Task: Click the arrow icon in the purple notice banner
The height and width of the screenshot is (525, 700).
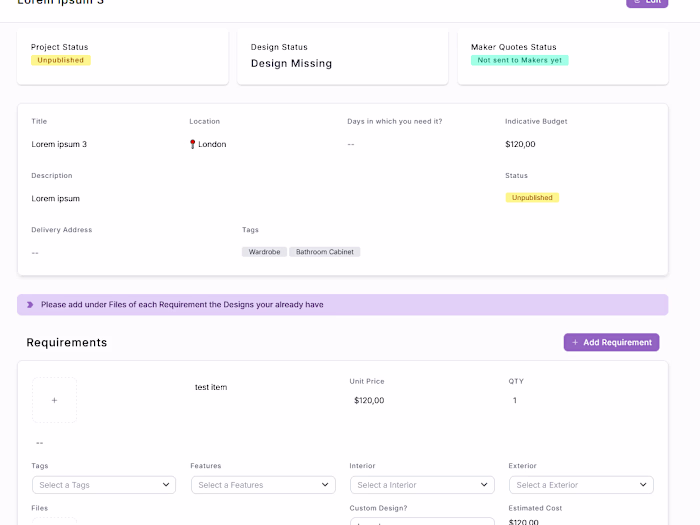Action: [x=30, y=305]
